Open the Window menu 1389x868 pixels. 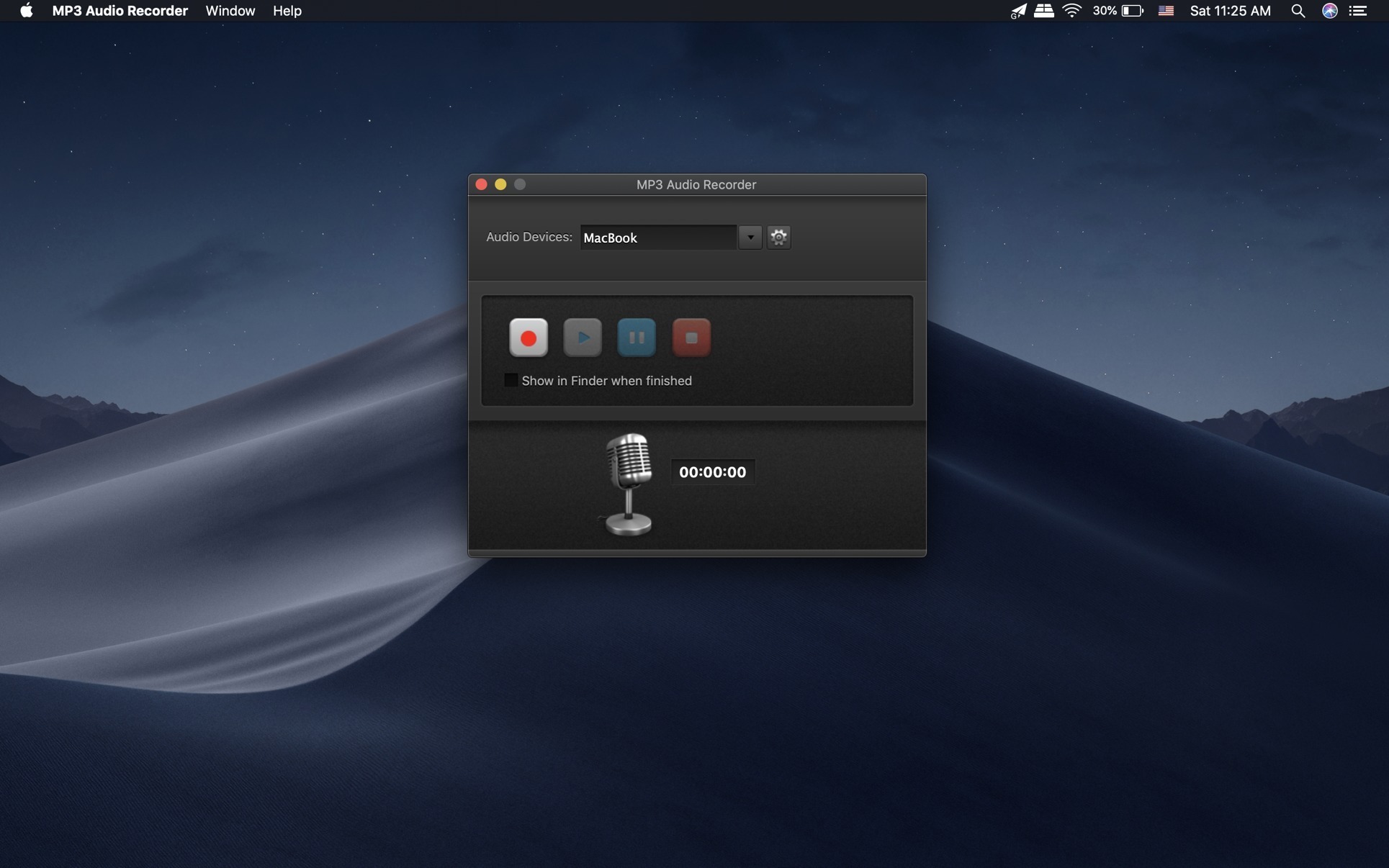tap(230, 11)
